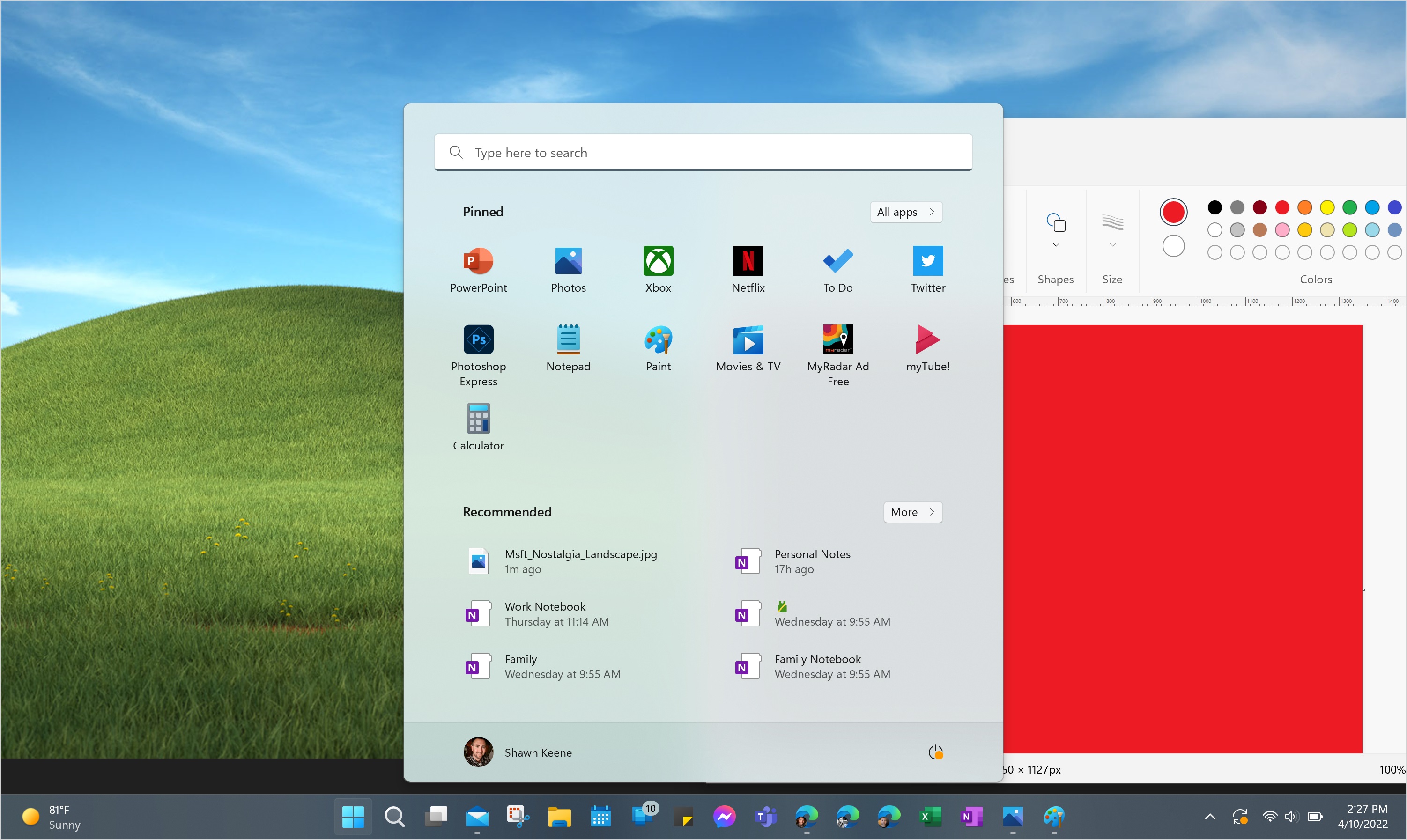This screenshot has width=1407, height=840.
Task: Pick the green color in Paint palette
Action: 1349,208
